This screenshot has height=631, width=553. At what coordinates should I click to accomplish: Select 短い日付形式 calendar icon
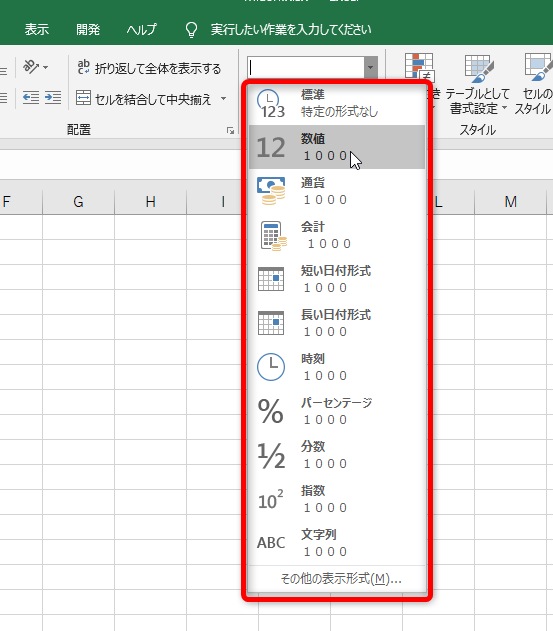[270, 279]
